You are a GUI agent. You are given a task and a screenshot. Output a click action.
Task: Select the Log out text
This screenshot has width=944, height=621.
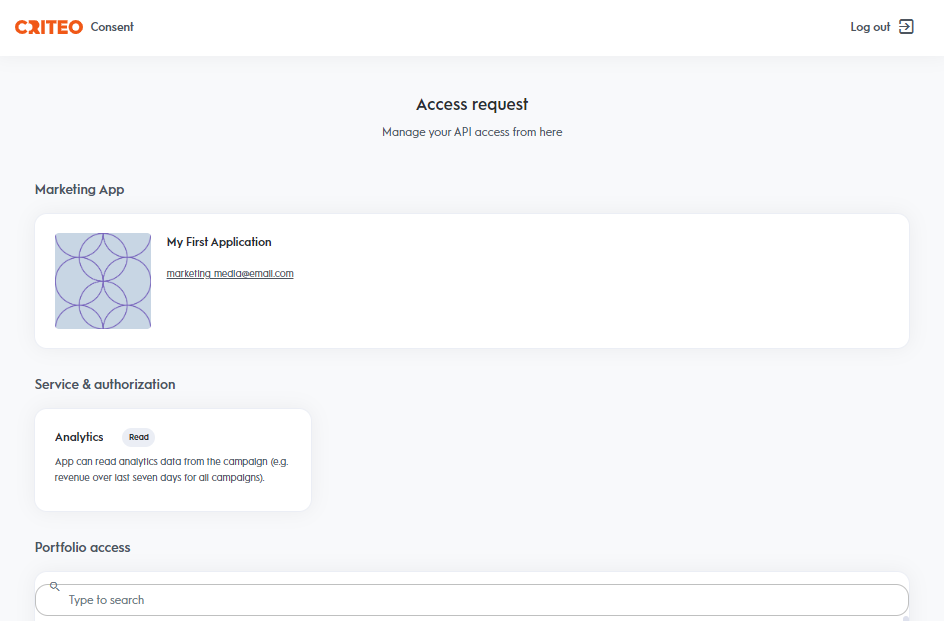870,27
